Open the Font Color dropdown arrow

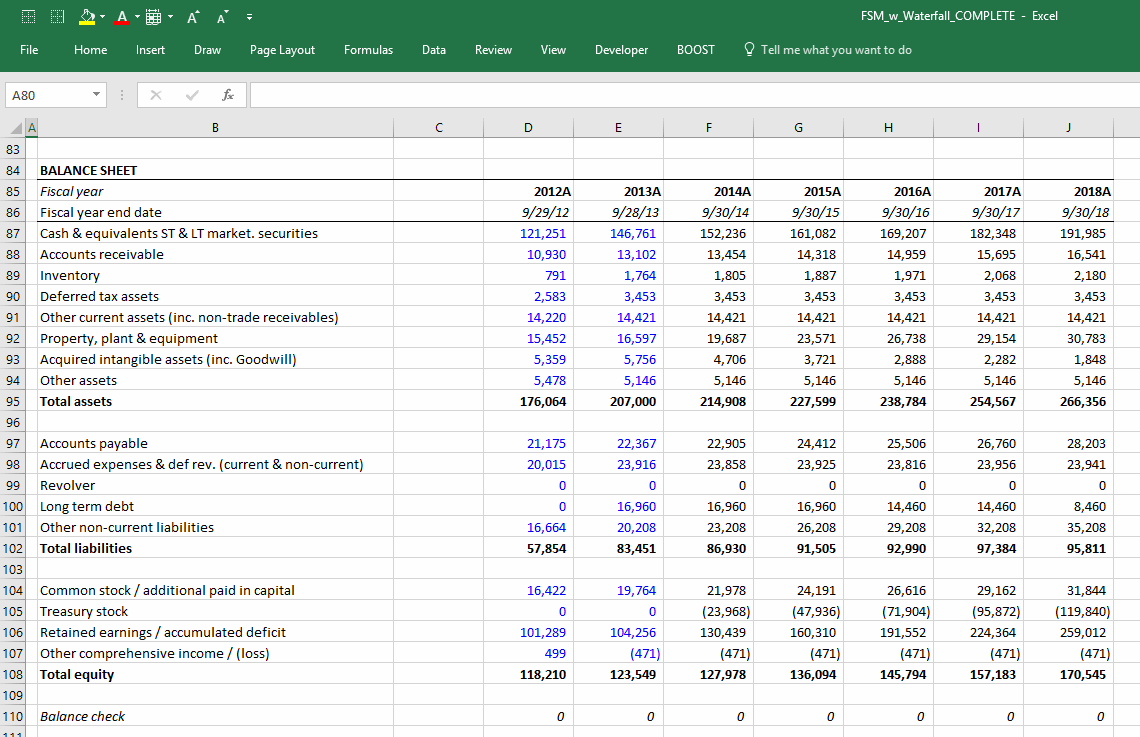point(136,17)
